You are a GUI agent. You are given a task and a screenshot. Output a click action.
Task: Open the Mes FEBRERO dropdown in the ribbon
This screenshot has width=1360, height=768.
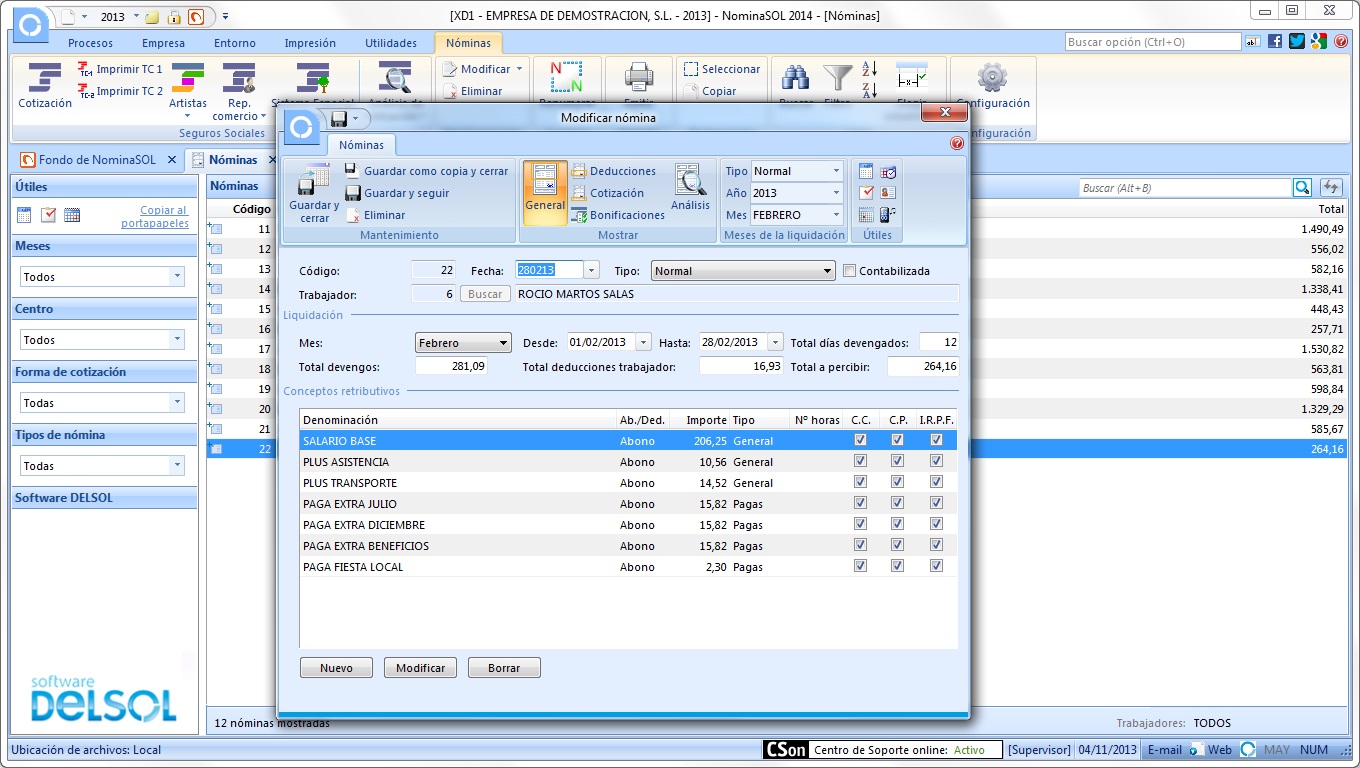(797, 215)
